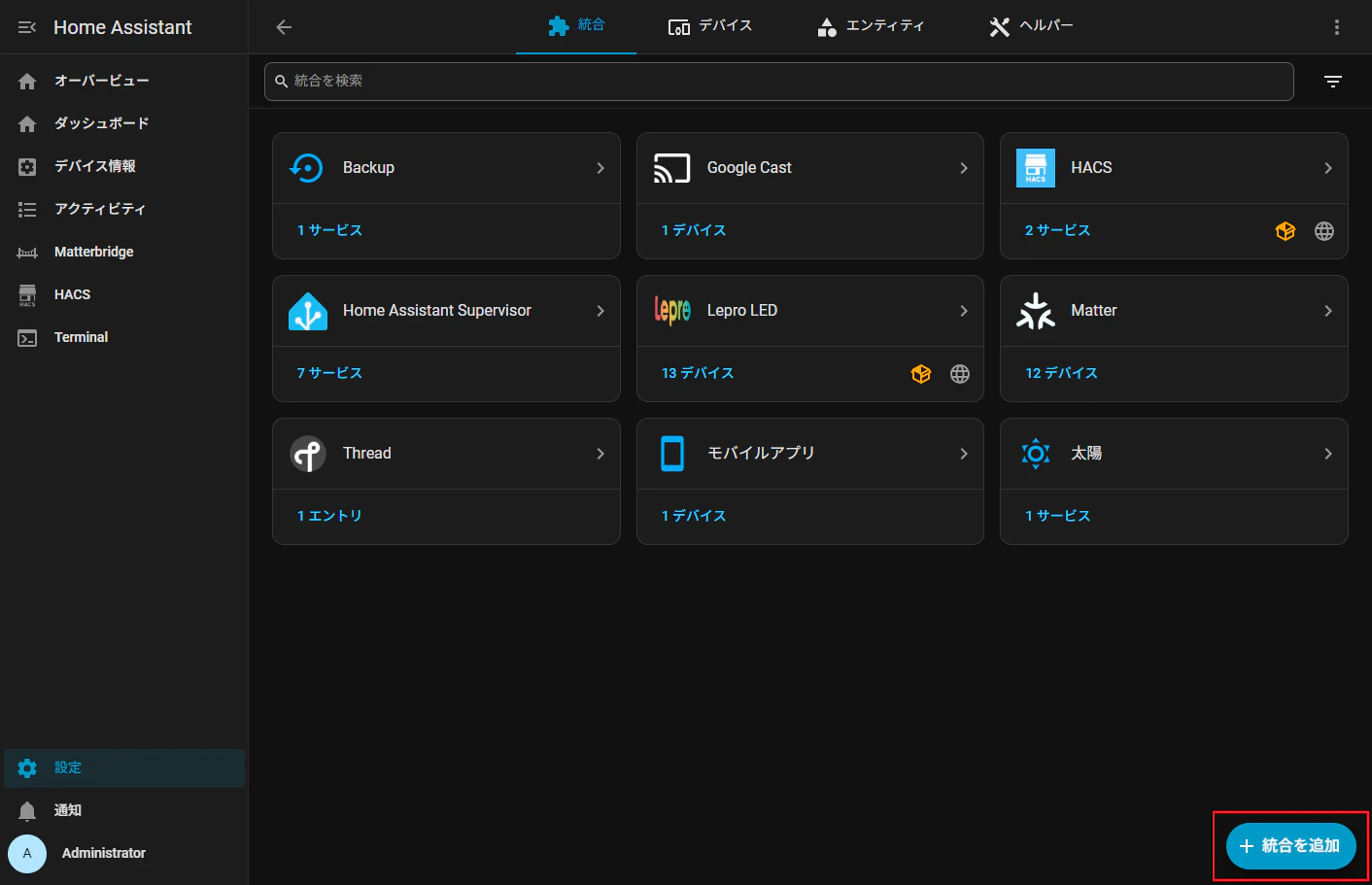Click the settings gear icon in sidebar
The image size is (1372, 885).
point(27,768)
